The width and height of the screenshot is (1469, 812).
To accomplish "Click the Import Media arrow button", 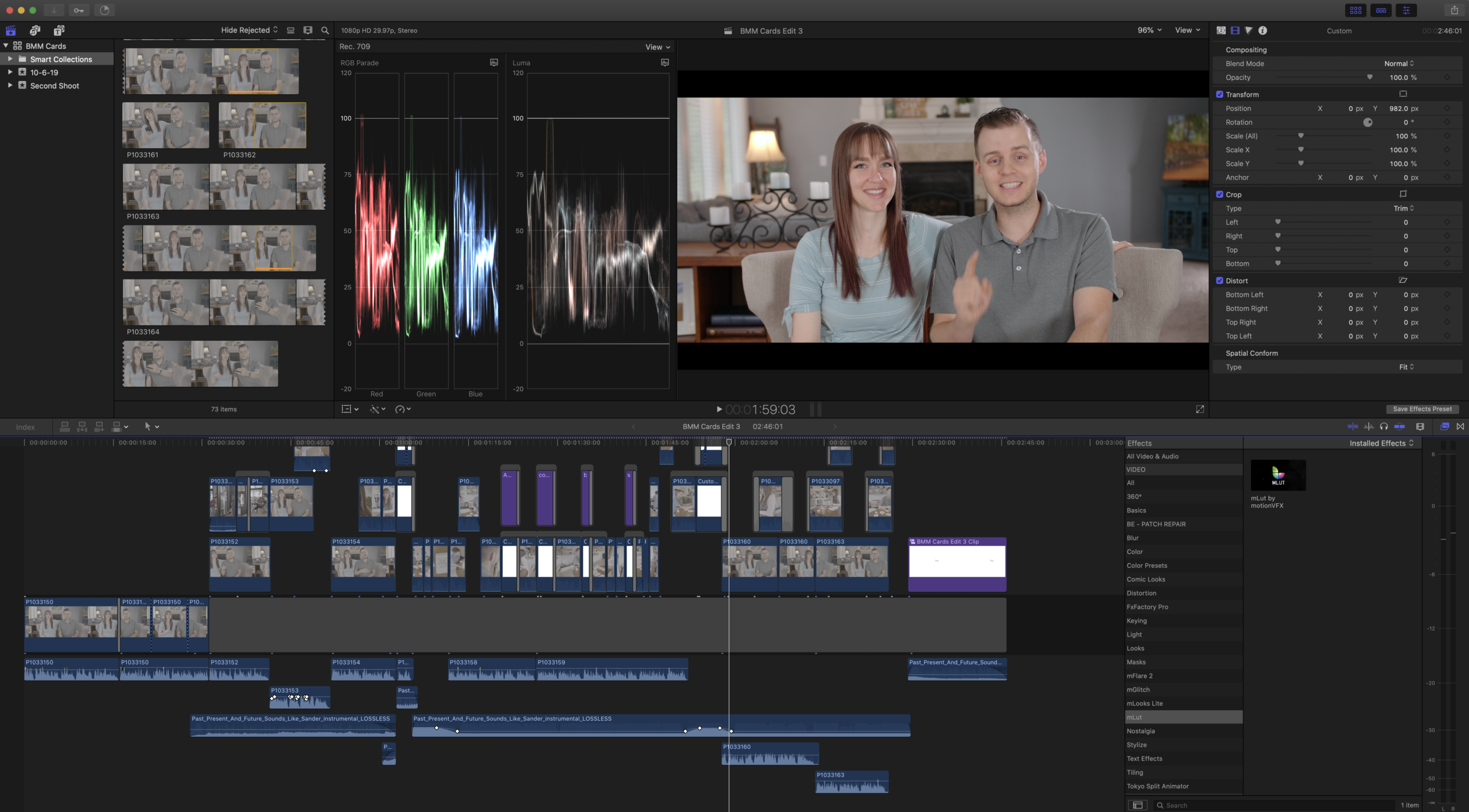I will 54,10.
